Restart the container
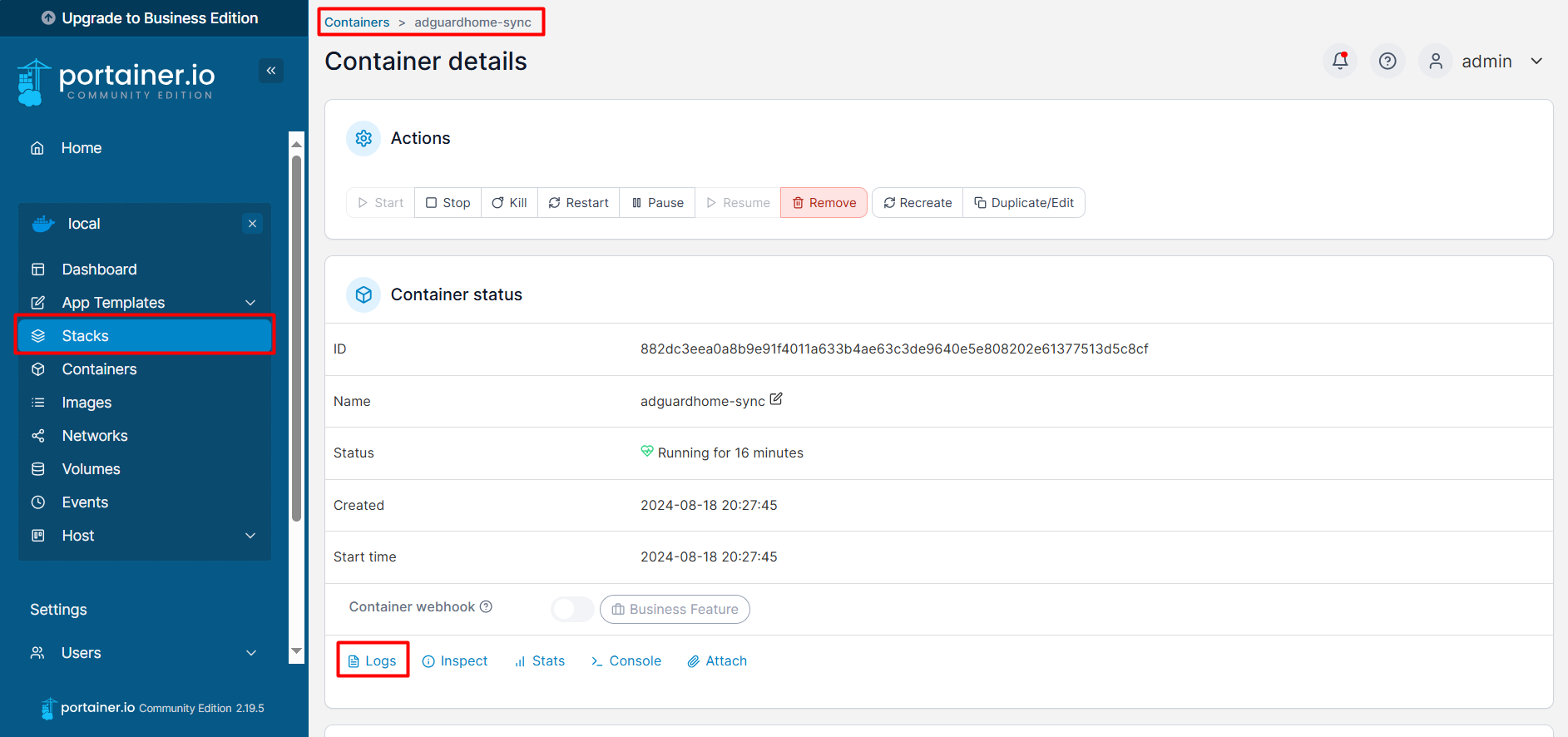Screen dimensions: 1568x737 click(578, 203)
